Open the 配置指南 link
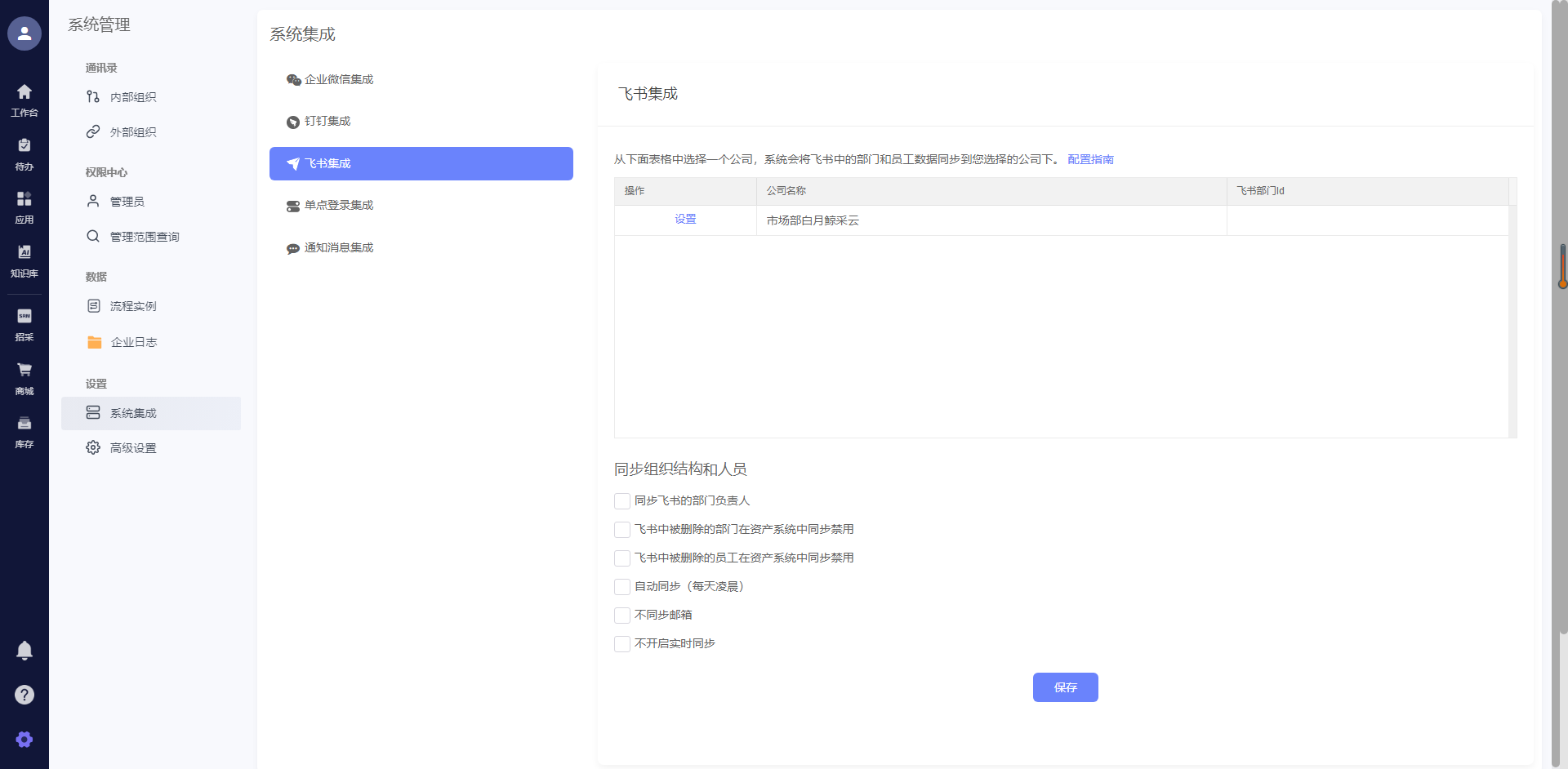The image size is (1568, 769). pyautogui.click(x=1090, y=160)
